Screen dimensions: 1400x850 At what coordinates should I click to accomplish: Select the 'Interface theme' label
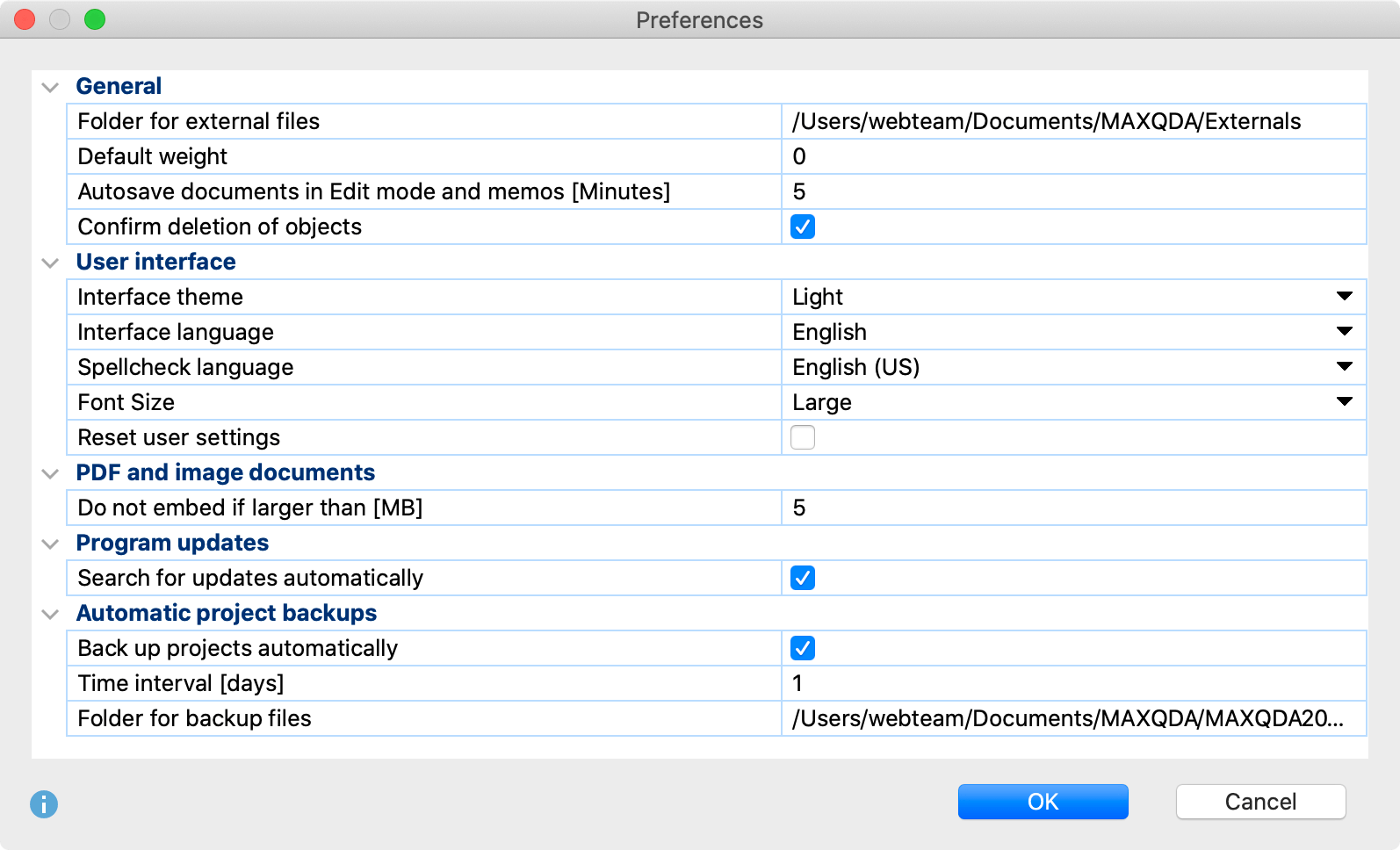coord(160,297)
